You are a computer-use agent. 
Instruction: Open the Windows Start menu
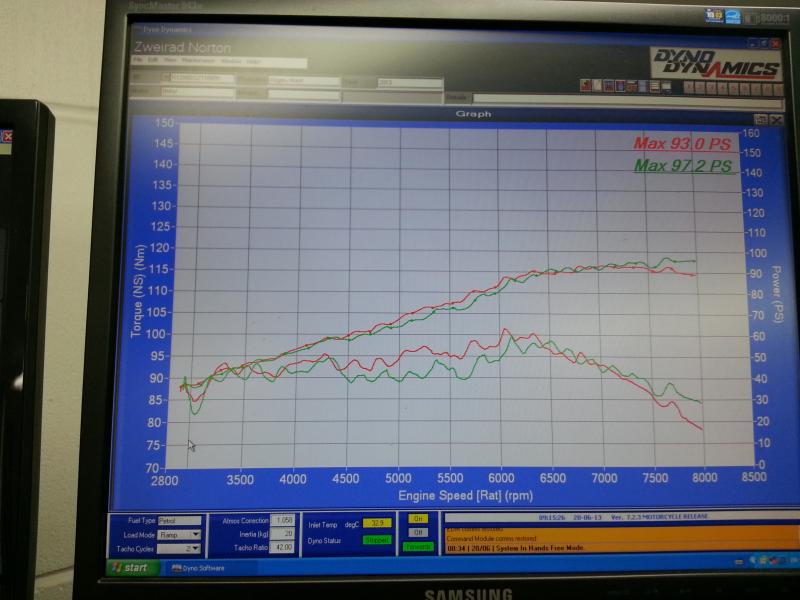click(130, 568)
